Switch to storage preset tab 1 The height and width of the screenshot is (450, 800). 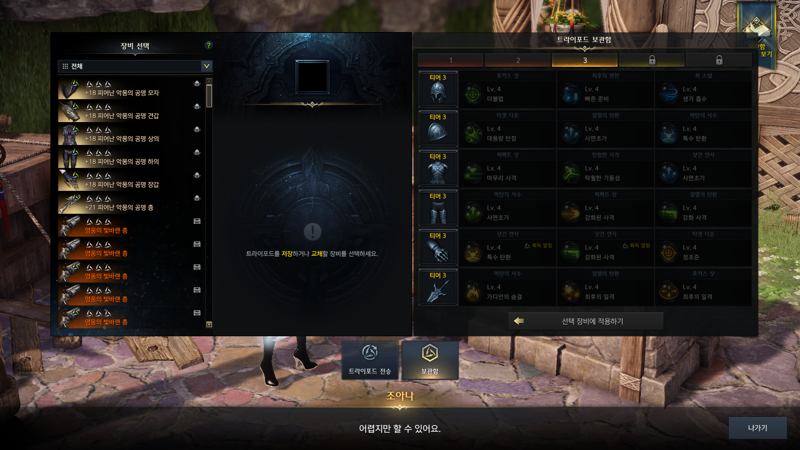pos(451,60)
